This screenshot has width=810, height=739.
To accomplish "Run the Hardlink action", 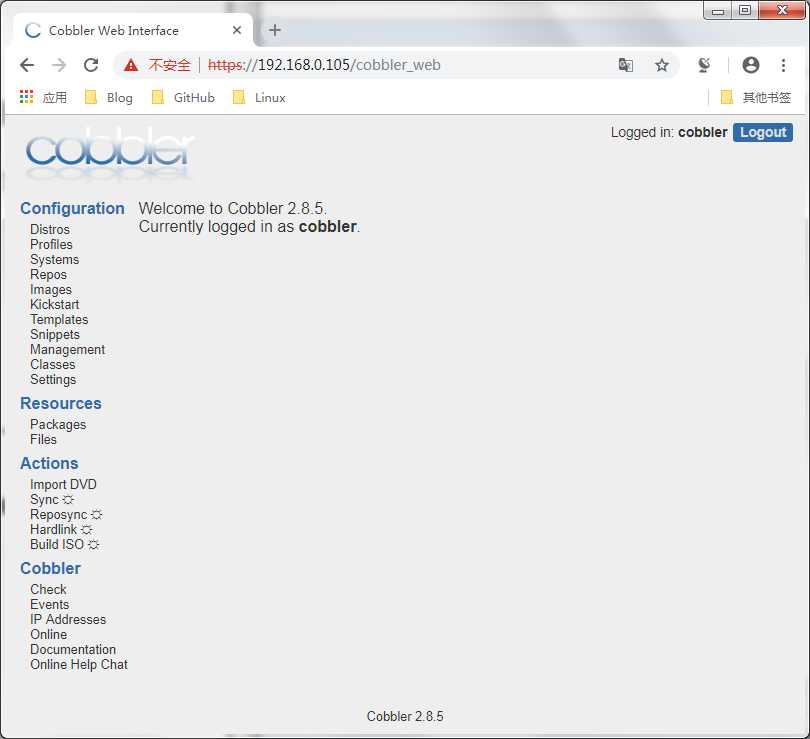I will [61, 529].
